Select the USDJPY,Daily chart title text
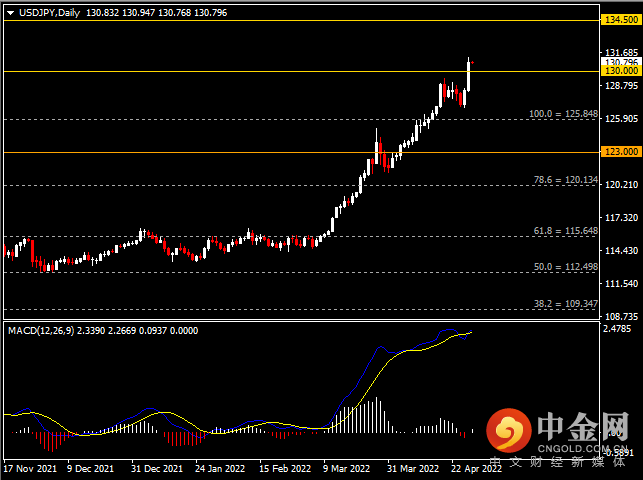 [x=49, y=13]
